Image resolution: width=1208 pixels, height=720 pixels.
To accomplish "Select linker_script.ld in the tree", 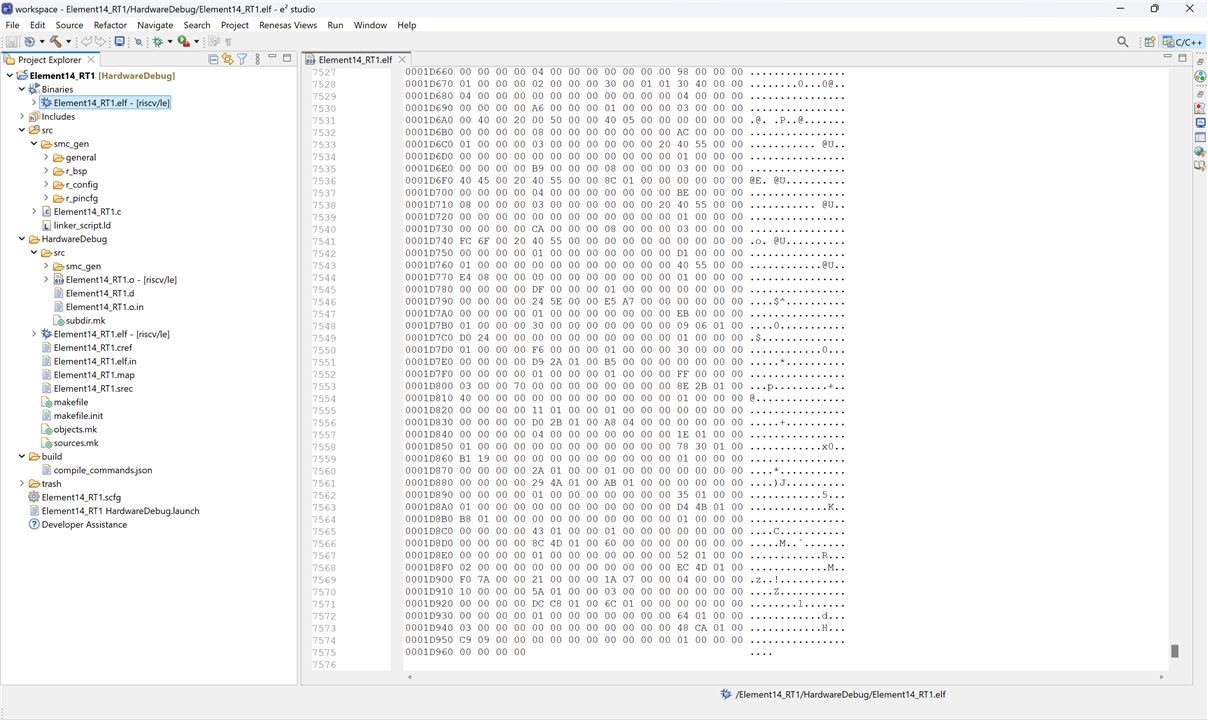I will [x=81, y=226].
